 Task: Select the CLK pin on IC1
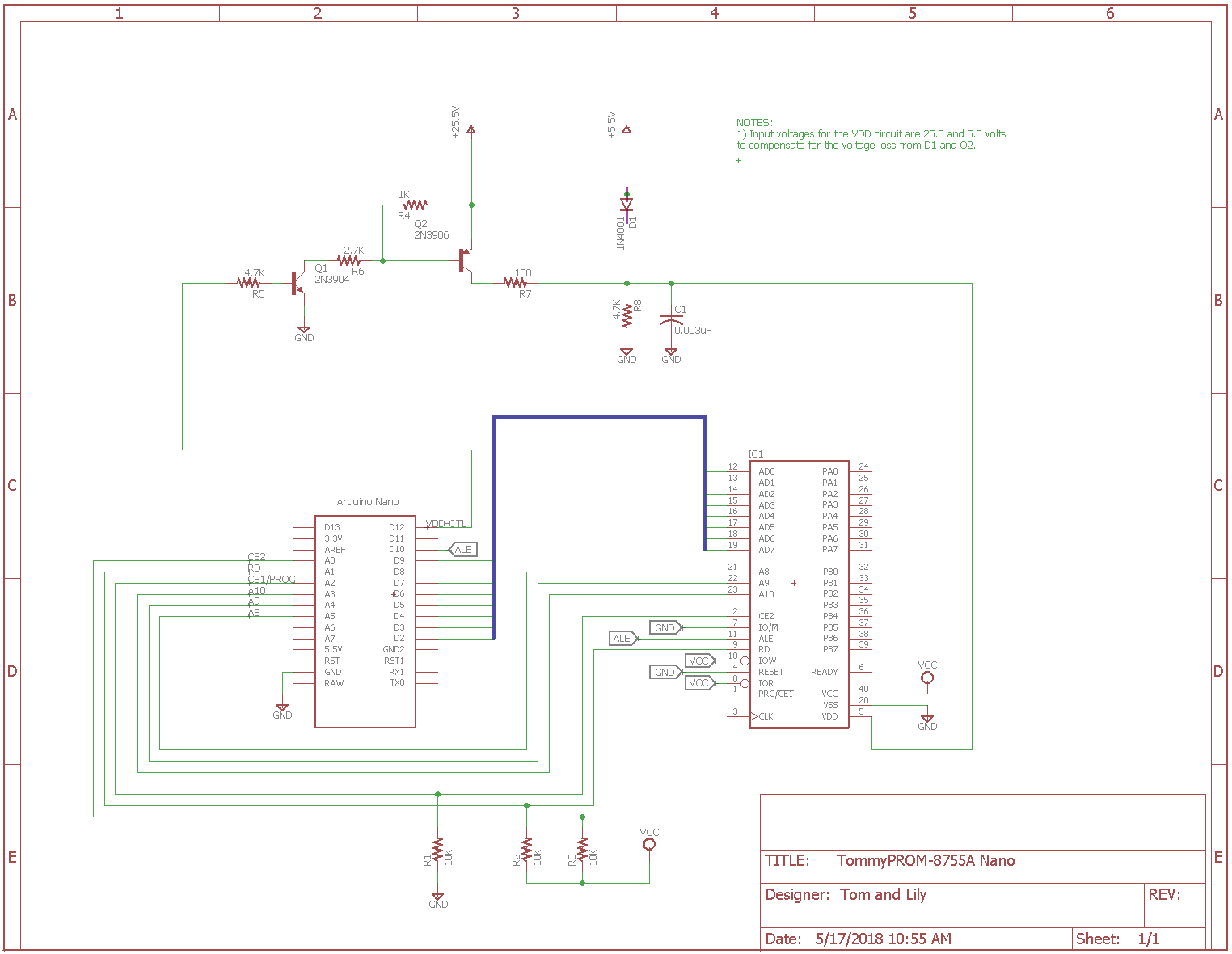tap(766, 716)
